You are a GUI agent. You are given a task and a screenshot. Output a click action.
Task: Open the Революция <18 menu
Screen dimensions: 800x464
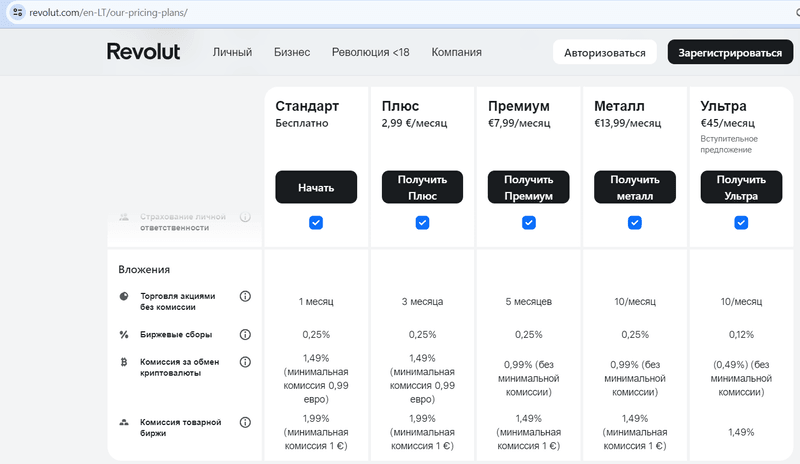[370, 52]
